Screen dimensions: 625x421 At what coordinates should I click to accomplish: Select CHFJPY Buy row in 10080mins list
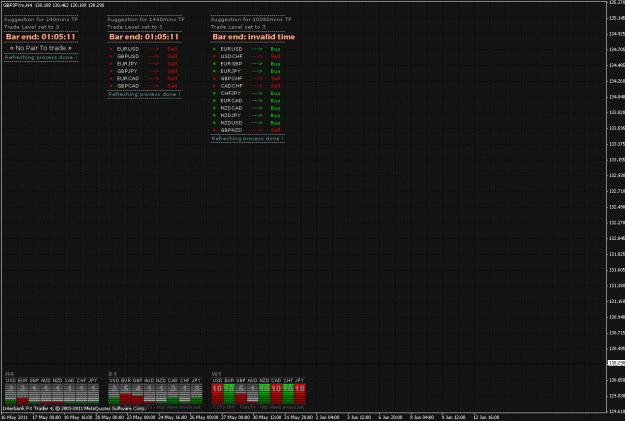click(x=247, y=93)
